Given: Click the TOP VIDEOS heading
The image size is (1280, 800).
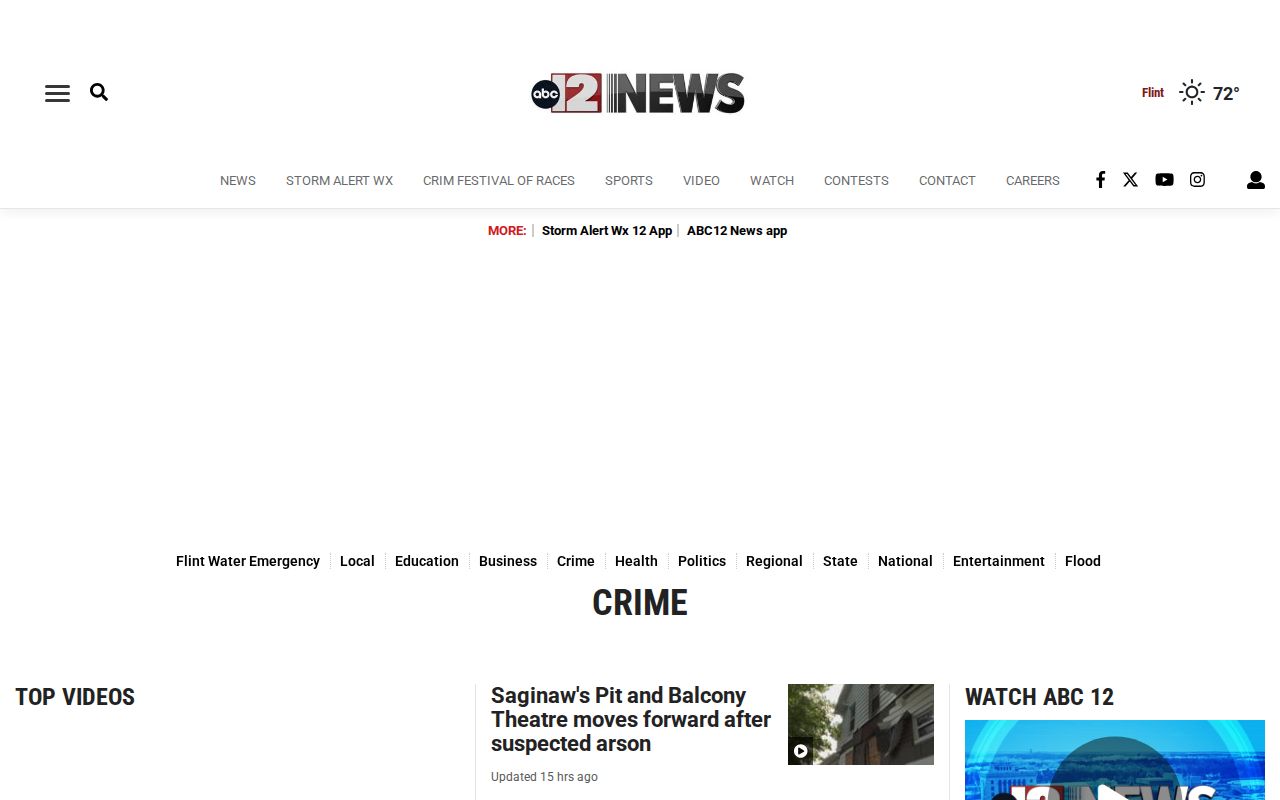Looking at the screenshot, I should click(75, 697).
